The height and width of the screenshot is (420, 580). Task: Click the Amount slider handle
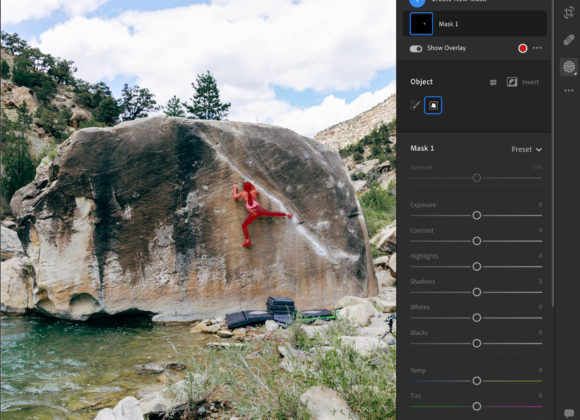coord(477,178)
